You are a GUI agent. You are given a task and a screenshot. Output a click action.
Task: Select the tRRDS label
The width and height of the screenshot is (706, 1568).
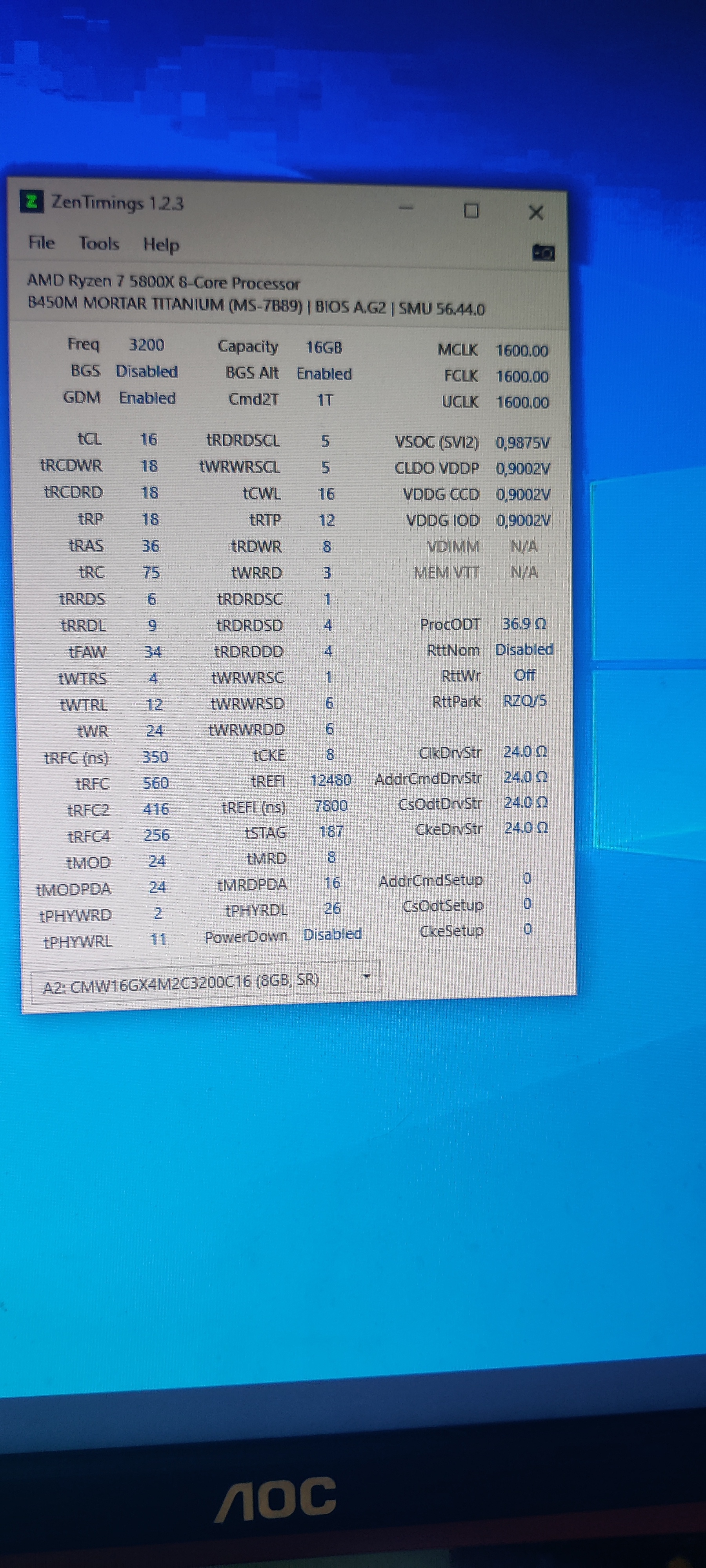(x=82, y=599)
